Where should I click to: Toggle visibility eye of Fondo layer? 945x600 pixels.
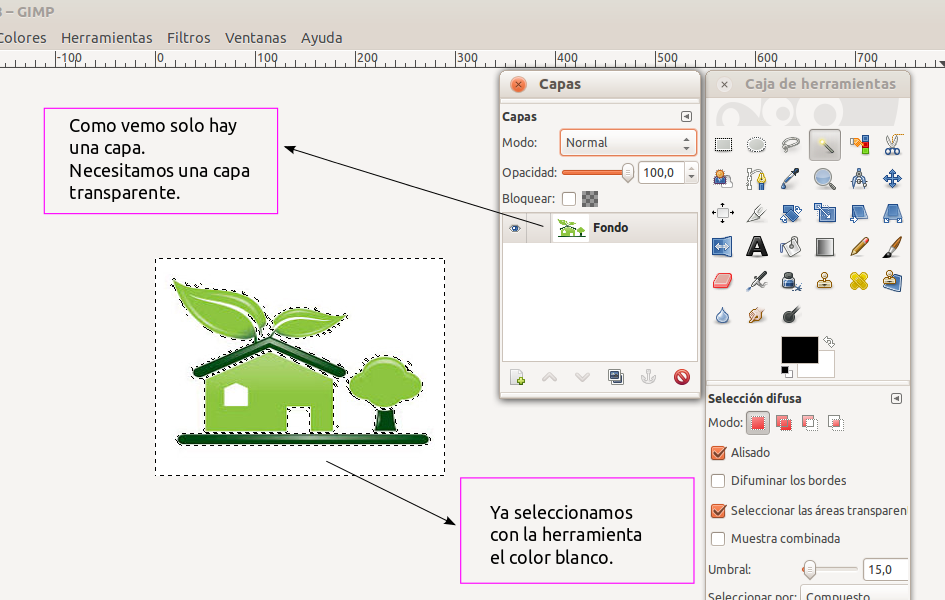[x=515, y=228]
